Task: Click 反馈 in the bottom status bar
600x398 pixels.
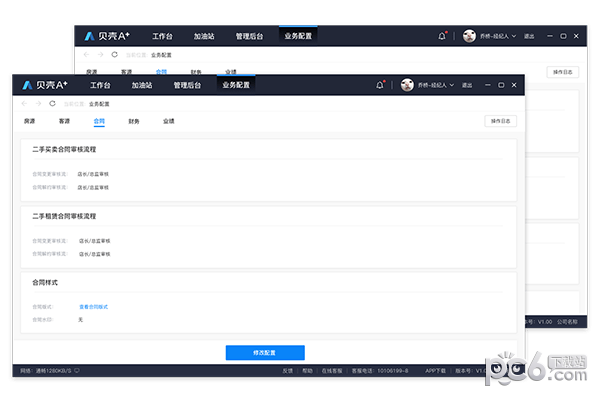Action: pyautogui.click(x=288, y=370)
